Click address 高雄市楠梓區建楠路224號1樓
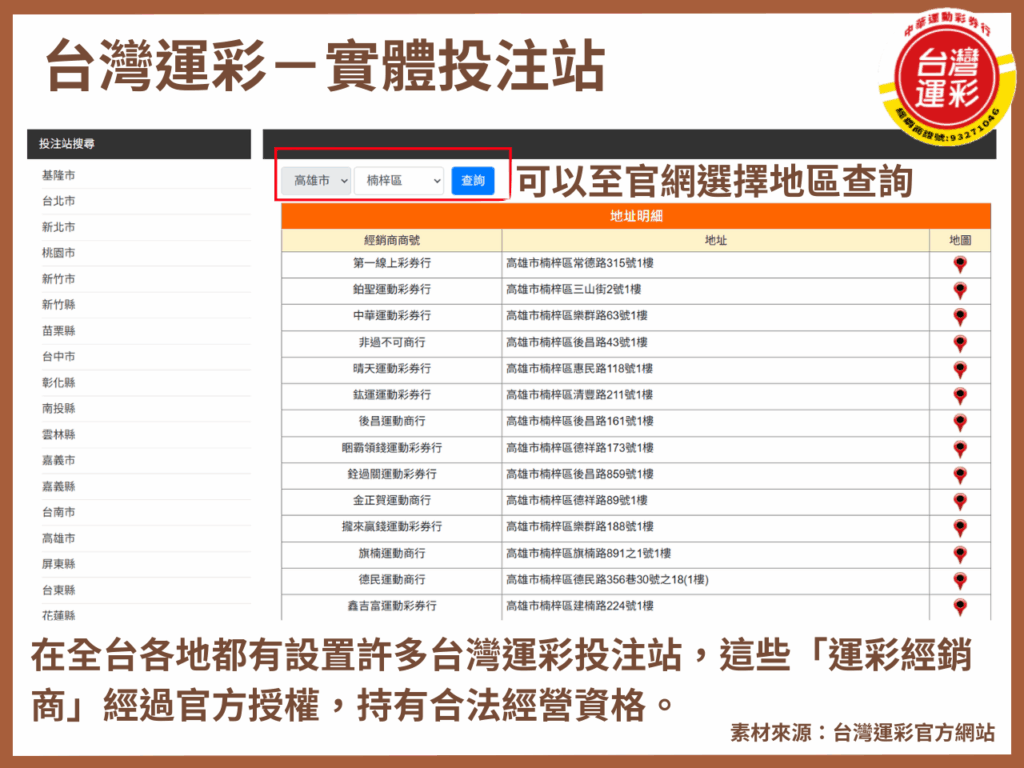 [x=580, y=605]
